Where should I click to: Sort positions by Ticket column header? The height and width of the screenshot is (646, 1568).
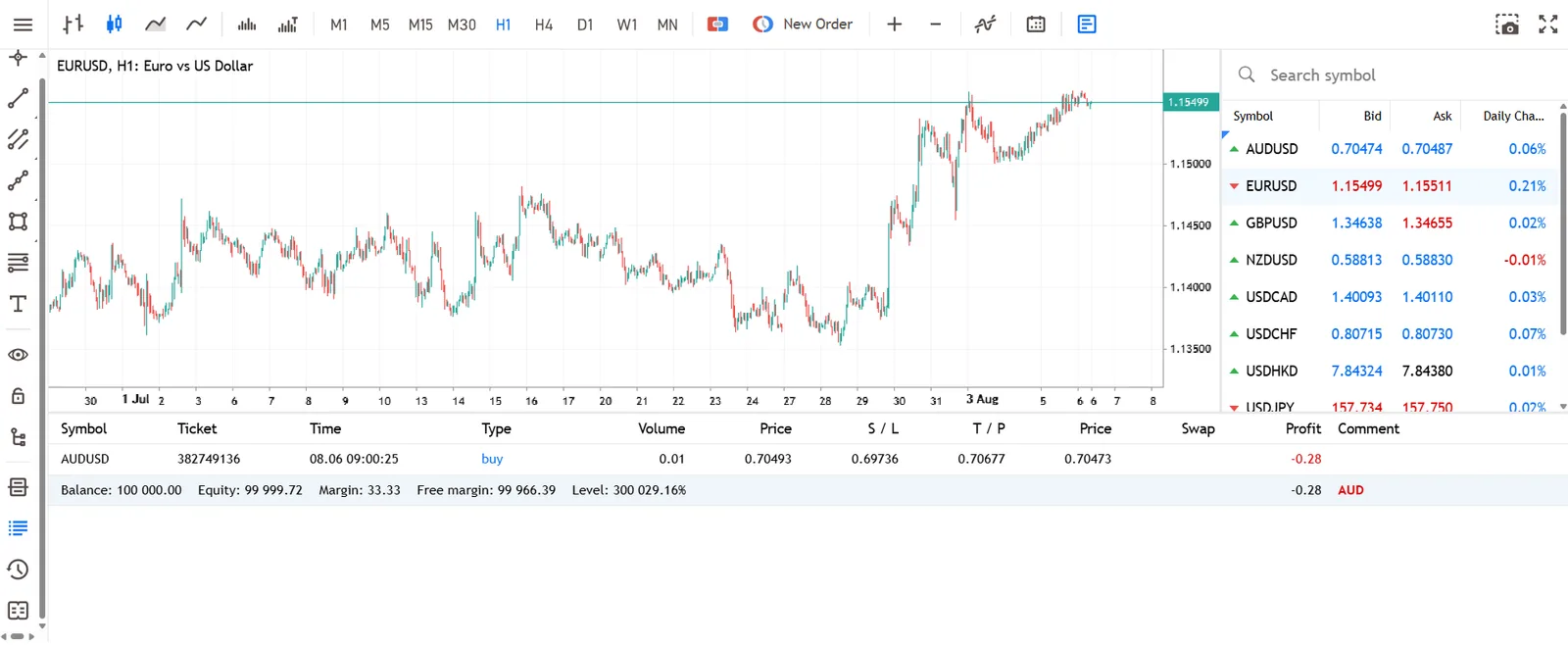pos(197,428)
